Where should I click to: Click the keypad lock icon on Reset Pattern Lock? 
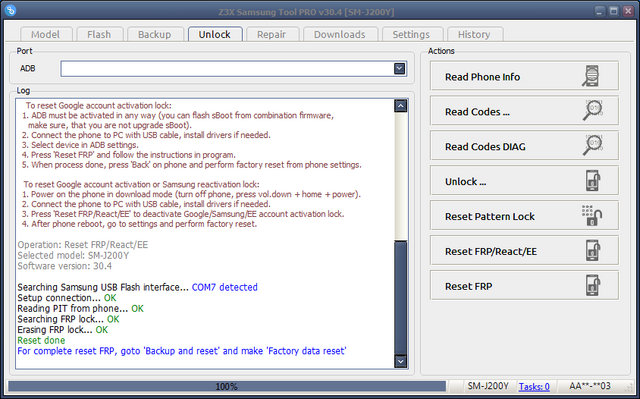tap(592, 215)
